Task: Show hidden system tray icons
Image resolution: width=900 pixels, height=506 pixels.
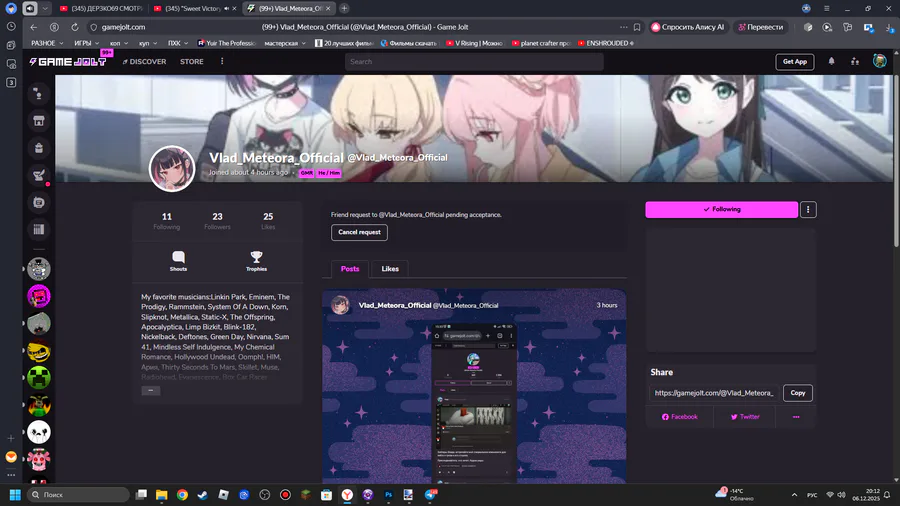Action: 794,495
